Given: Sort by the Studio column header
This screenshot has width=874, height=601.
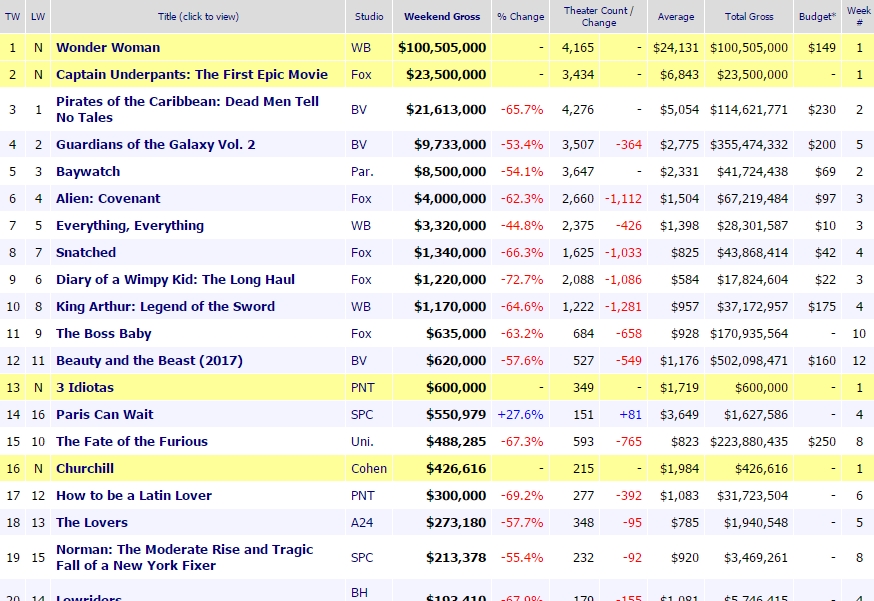Looking at the screenshot, I should (x=369, y=17).
